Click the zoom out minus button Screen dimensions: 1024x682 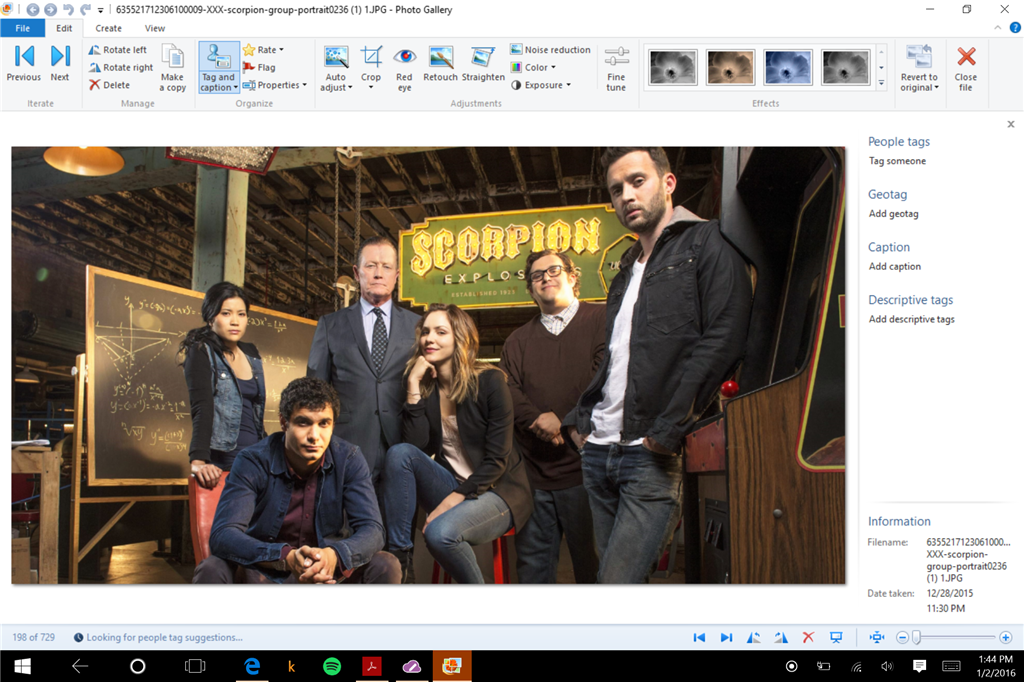click(902, 638)
